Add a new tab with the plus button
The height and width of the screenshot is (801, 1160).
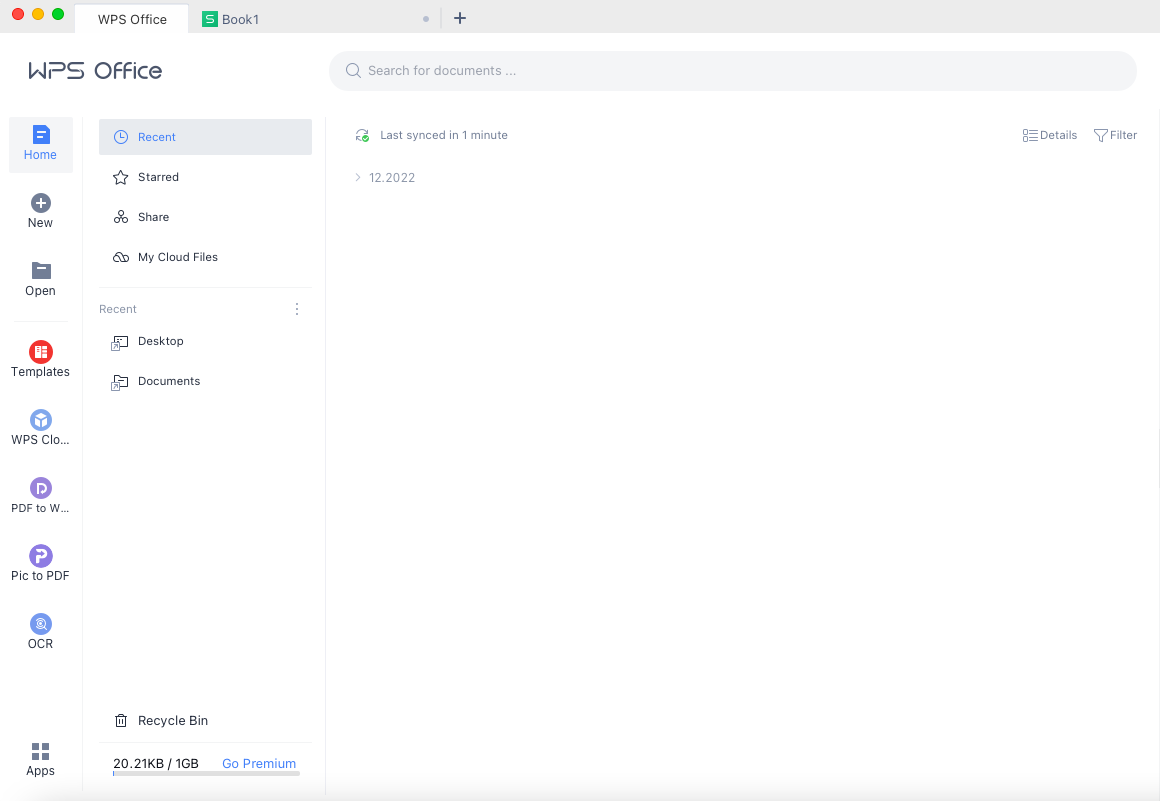(459, 18)
